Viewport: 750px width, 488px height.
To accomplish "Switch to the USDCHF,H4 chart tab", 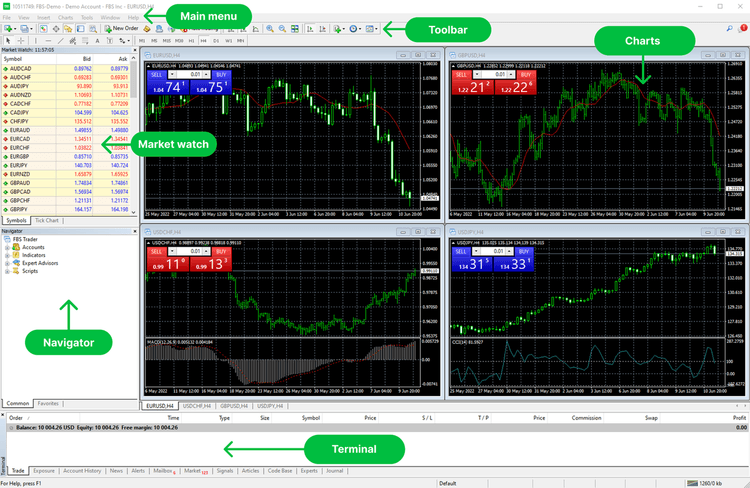I will [197, 406].
